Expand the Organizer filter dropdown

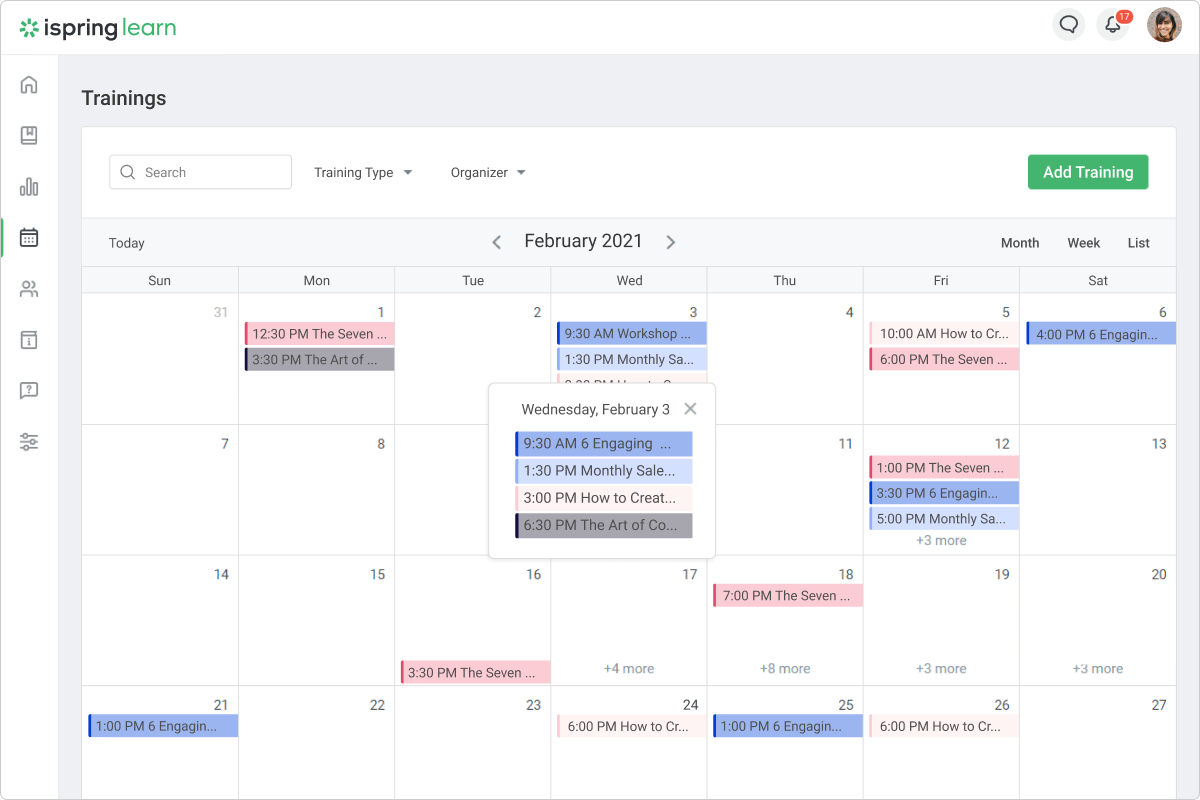tap(488, 172)
